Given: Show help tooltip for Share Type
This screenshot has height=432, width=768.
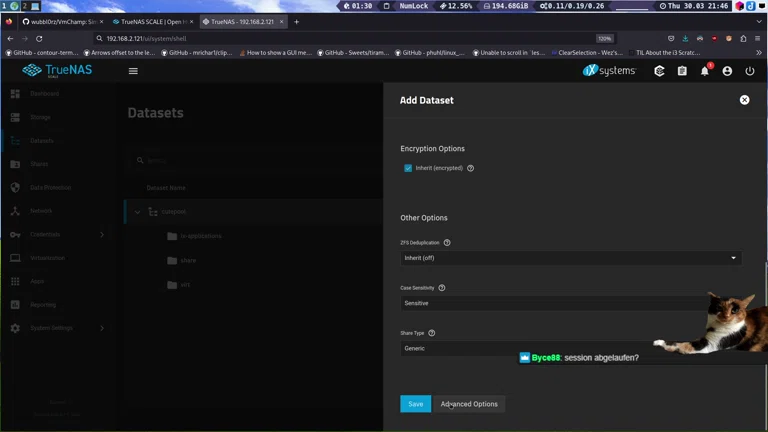Looking at the screenshot, I should 432,333.
